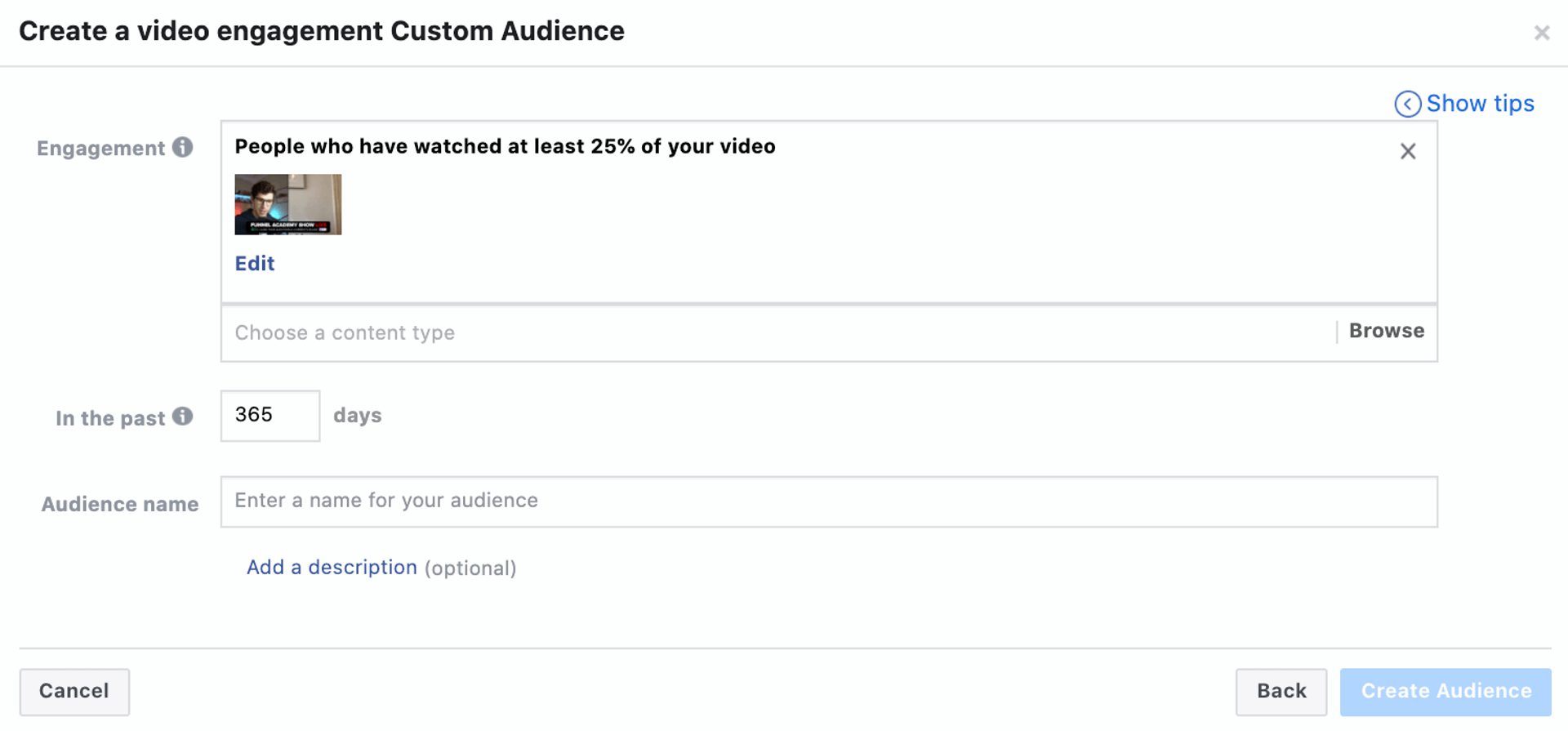Click the 365 days number field

pos(269,415)
